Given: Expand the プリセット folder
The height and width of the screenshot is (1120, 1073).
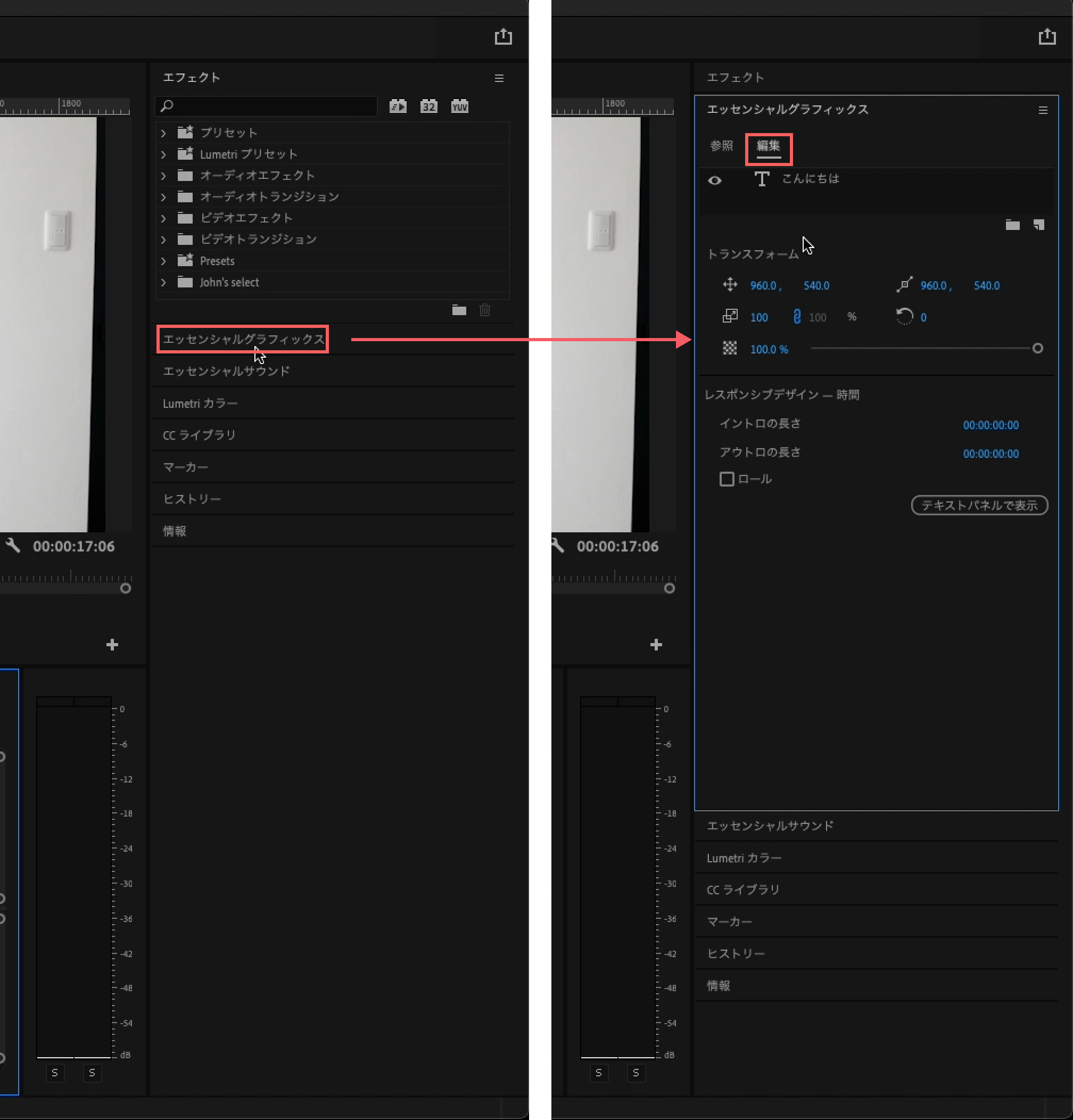Looking at the screenshot, I should (163, 133).
